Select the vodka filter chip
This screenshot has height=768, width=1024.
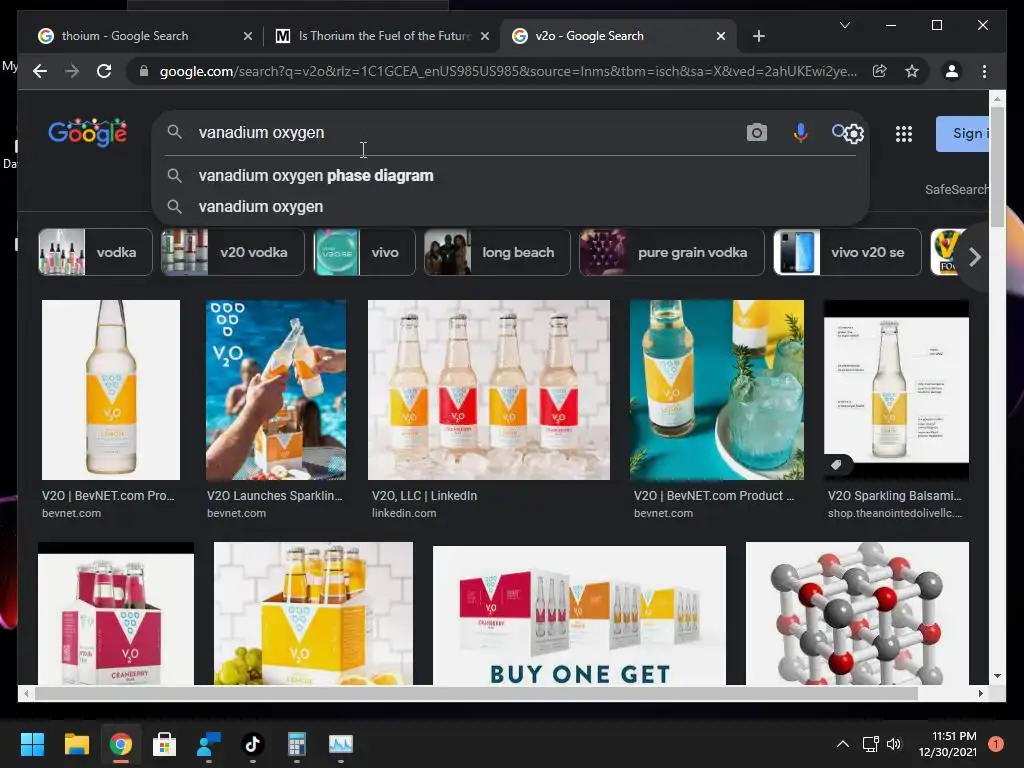pos(95,252)
